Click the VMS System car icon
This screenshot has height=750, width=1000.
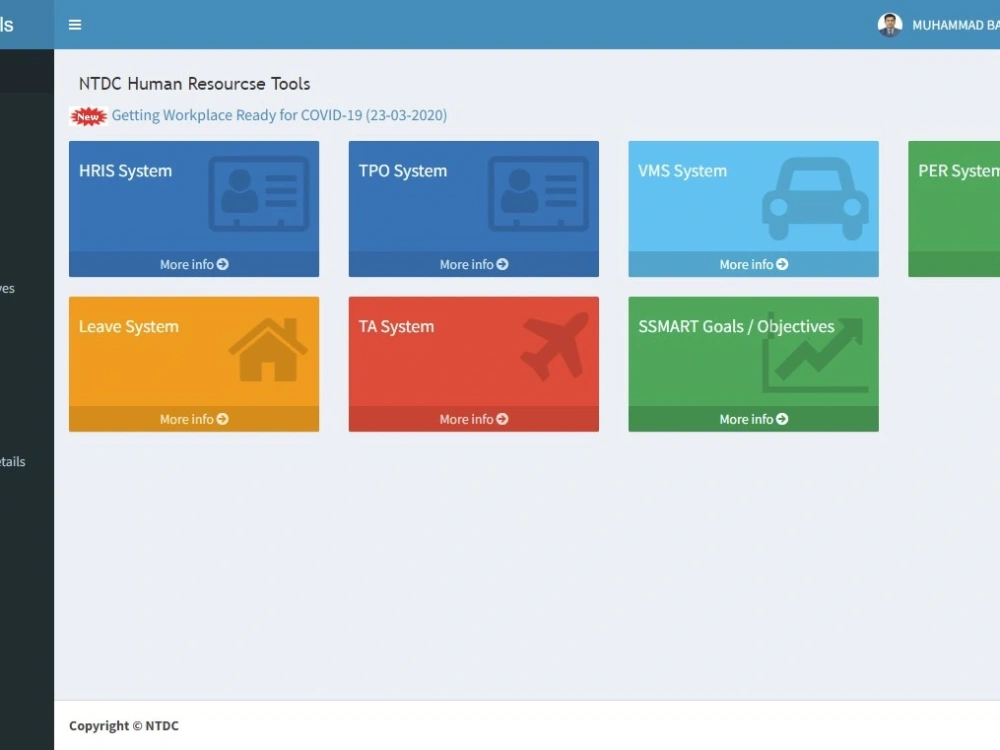coord(815,198)
